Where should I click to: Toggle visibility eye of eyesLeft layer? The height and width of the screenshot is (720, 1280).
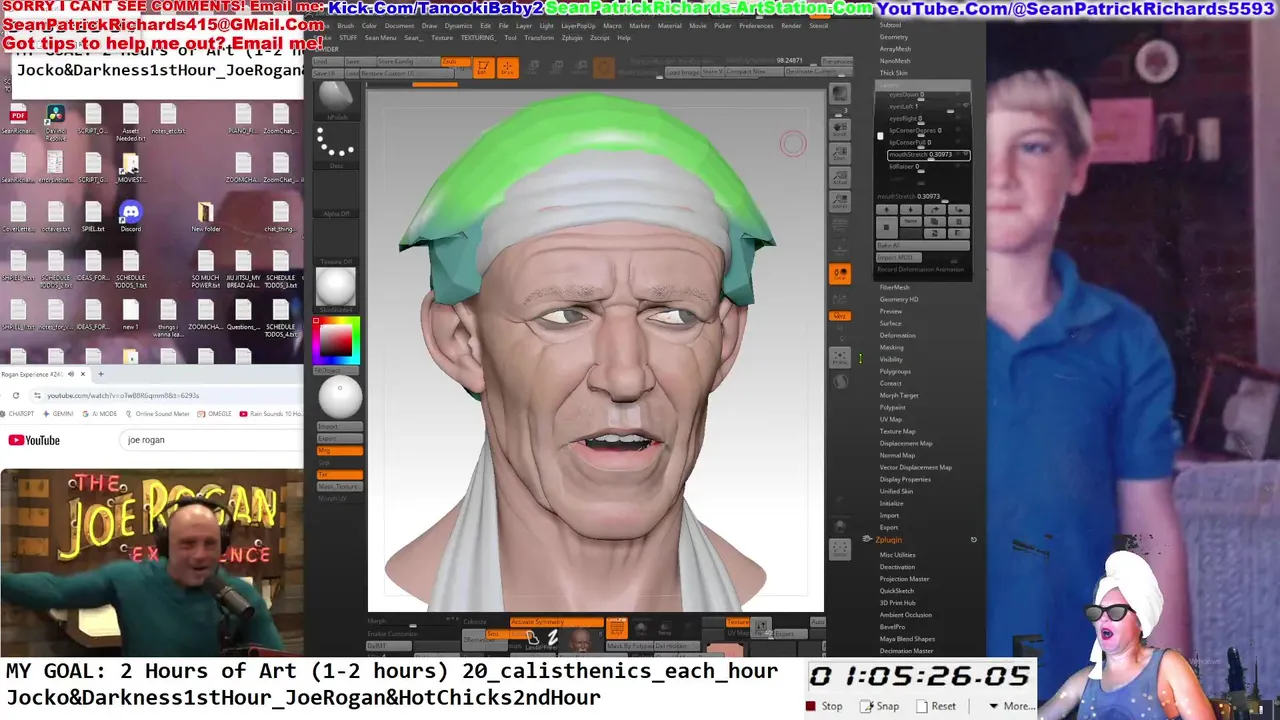coord(964,107)
